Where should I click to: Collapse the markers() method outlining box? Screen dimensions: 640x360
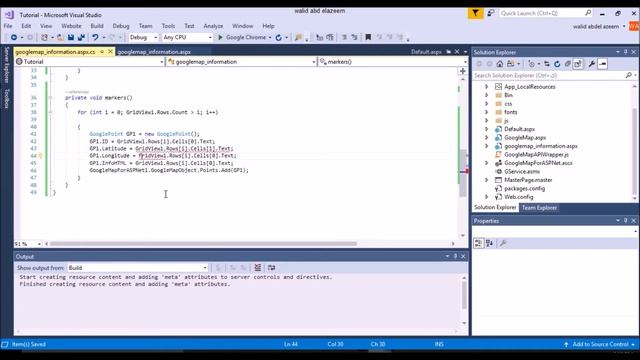(x=51, y=98)
